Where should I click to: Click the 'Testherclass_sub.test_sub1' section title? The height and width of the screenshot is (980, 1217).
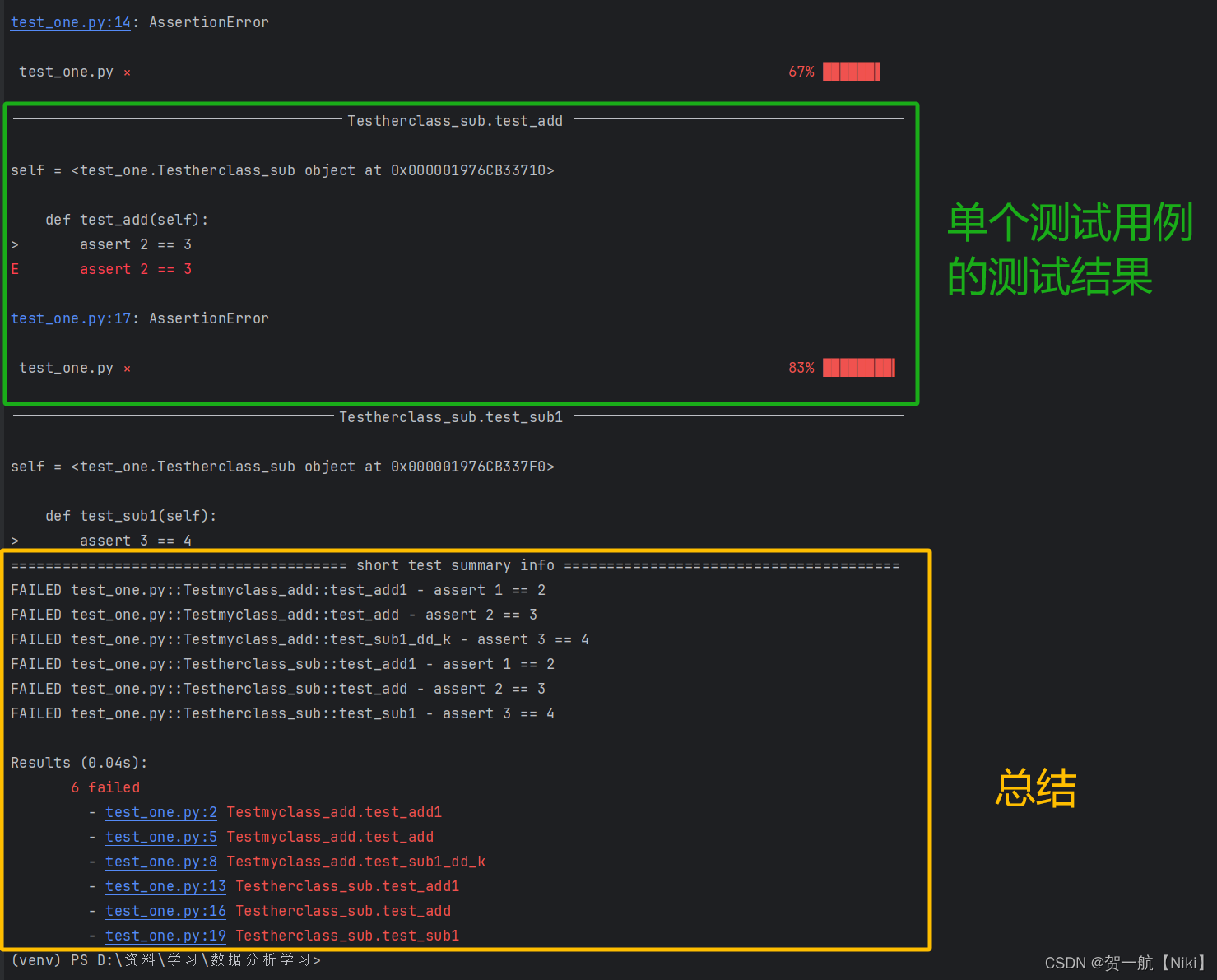point(451,417)
